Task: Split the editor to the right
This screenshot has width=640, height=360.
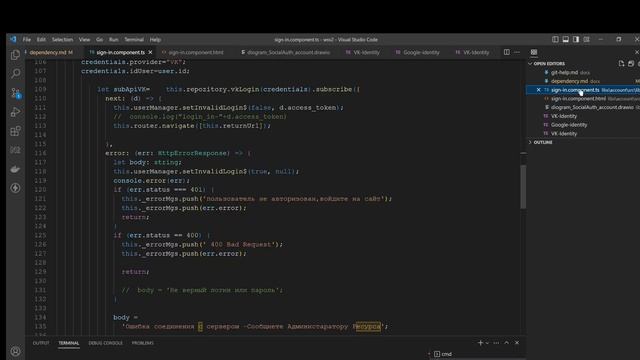Action: click(507, 52)
